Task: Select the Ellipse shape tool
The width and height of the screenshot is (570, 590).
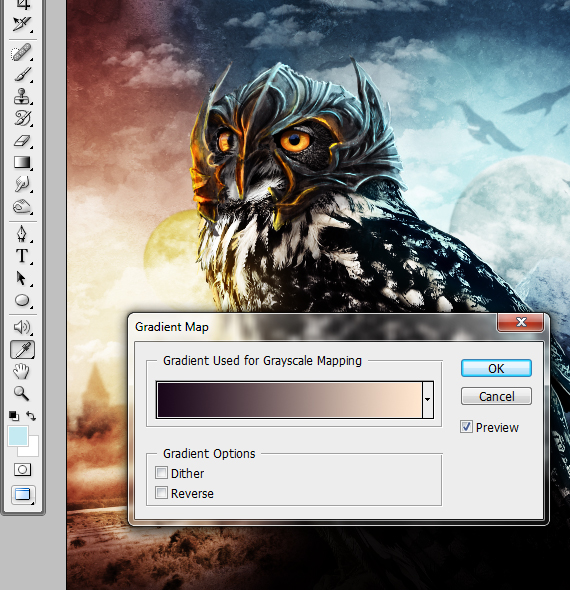Action: (22, 300)
